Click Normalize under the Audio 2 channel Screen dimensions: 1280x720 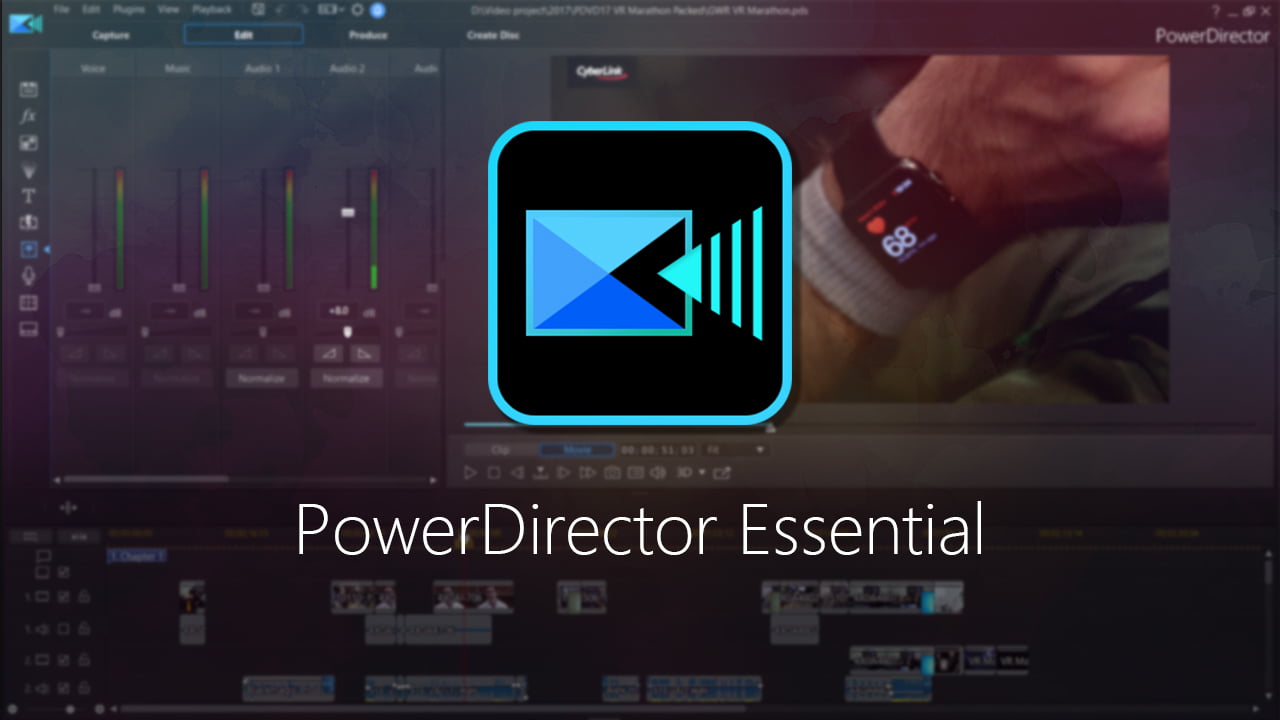pos(347,377)
